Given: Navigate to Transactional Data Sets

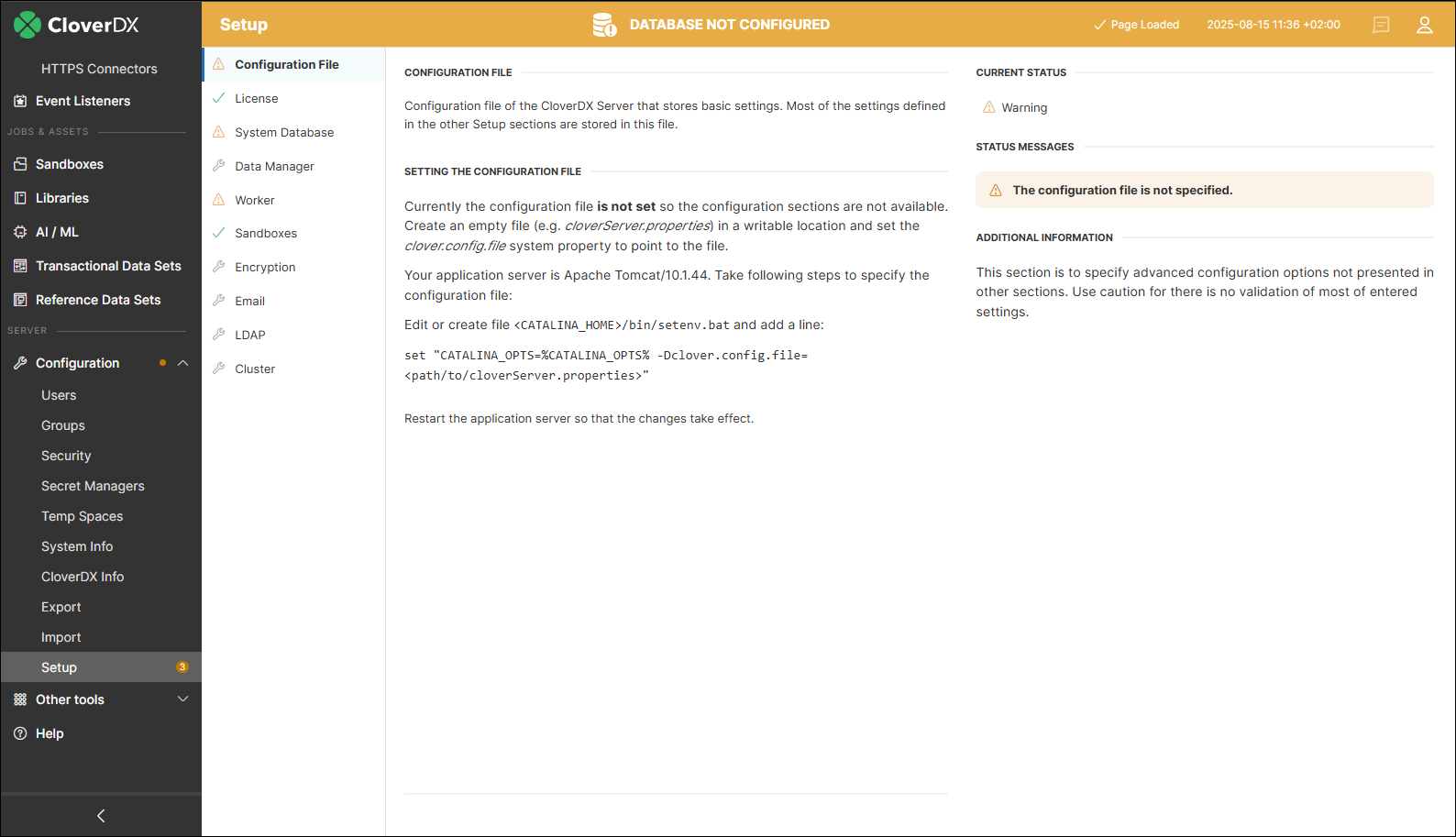Looking at the screenshot, I should (108, 266).
